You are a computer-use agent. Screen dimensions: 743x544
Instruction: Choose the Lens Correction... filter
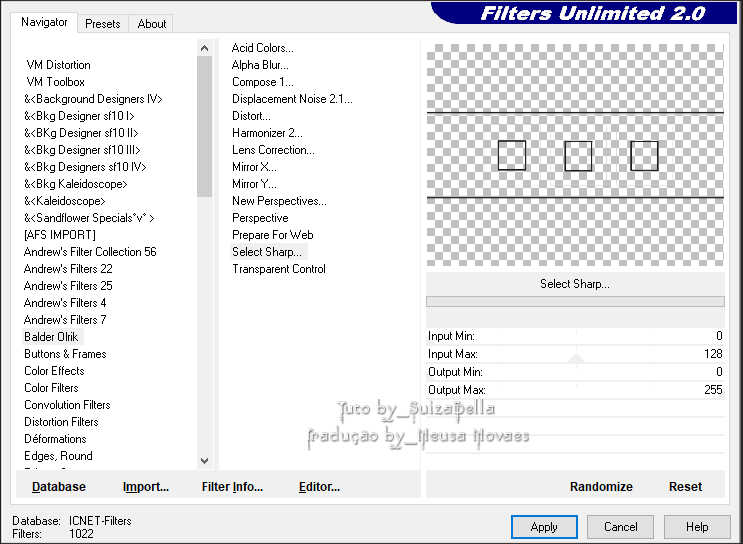[273, 150]
